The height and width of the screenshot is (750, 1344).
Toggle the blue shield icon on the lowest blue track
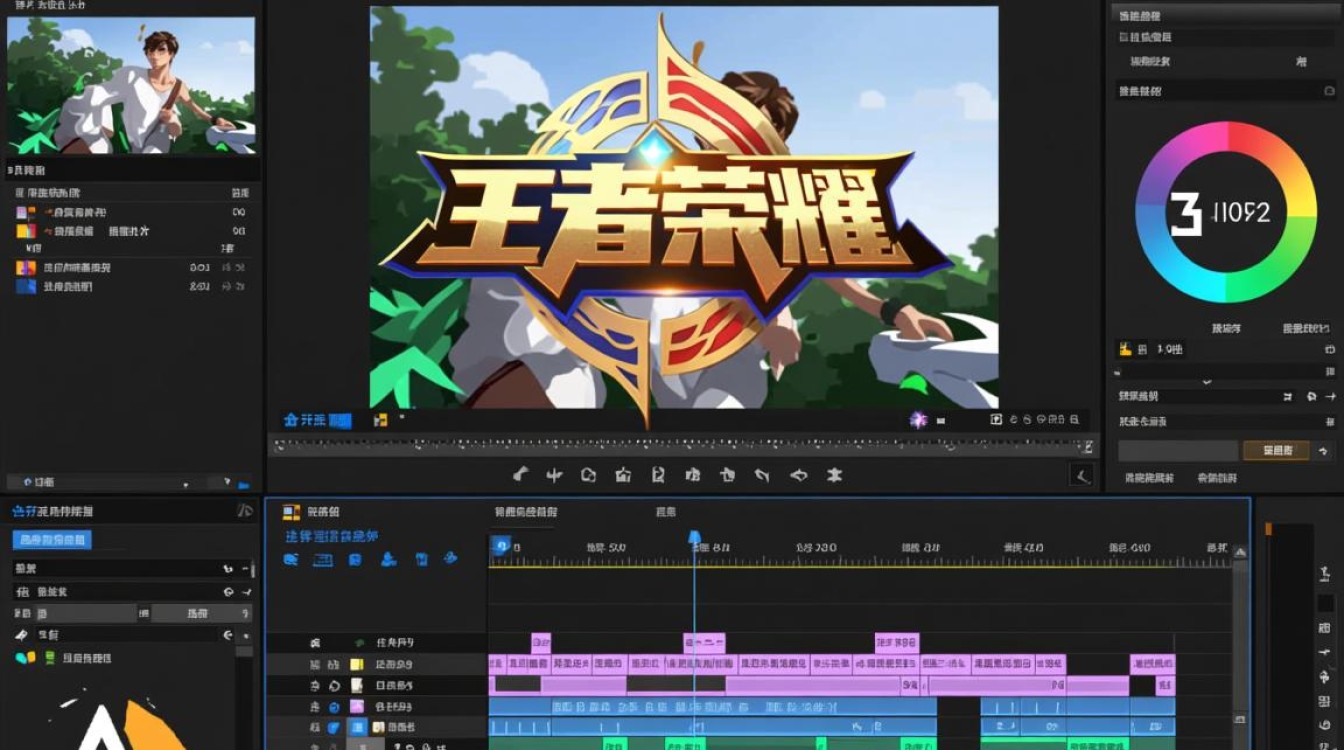[334, 728]
